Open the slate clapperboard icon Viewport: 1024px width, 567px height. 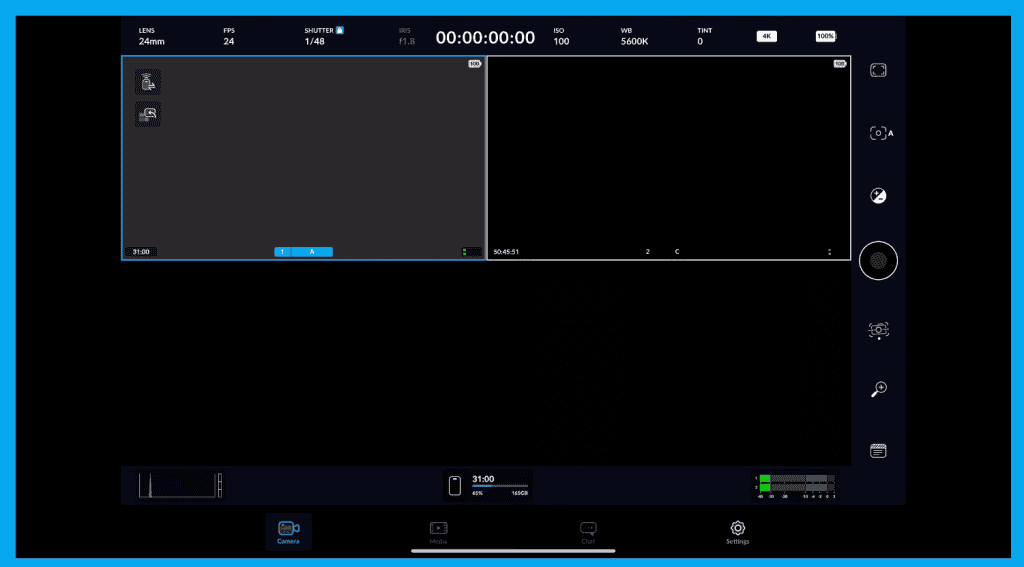(878, 451)
